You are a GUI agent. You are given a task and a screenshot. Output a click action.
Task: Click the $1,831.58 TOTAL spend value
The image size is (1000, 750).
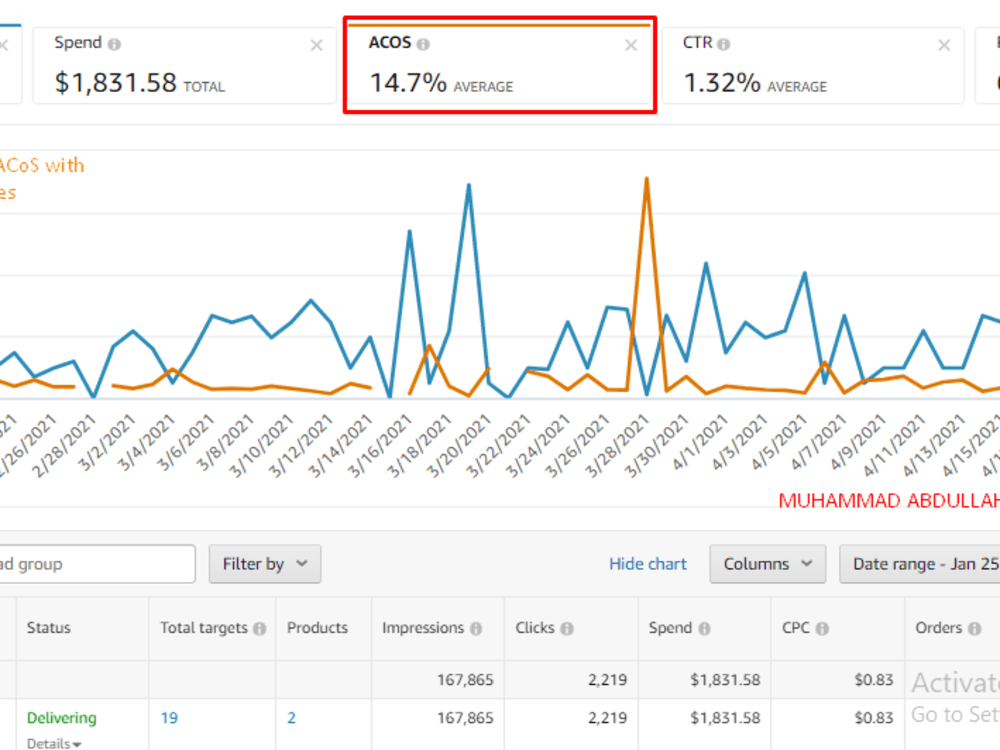(x=140, y=83)
